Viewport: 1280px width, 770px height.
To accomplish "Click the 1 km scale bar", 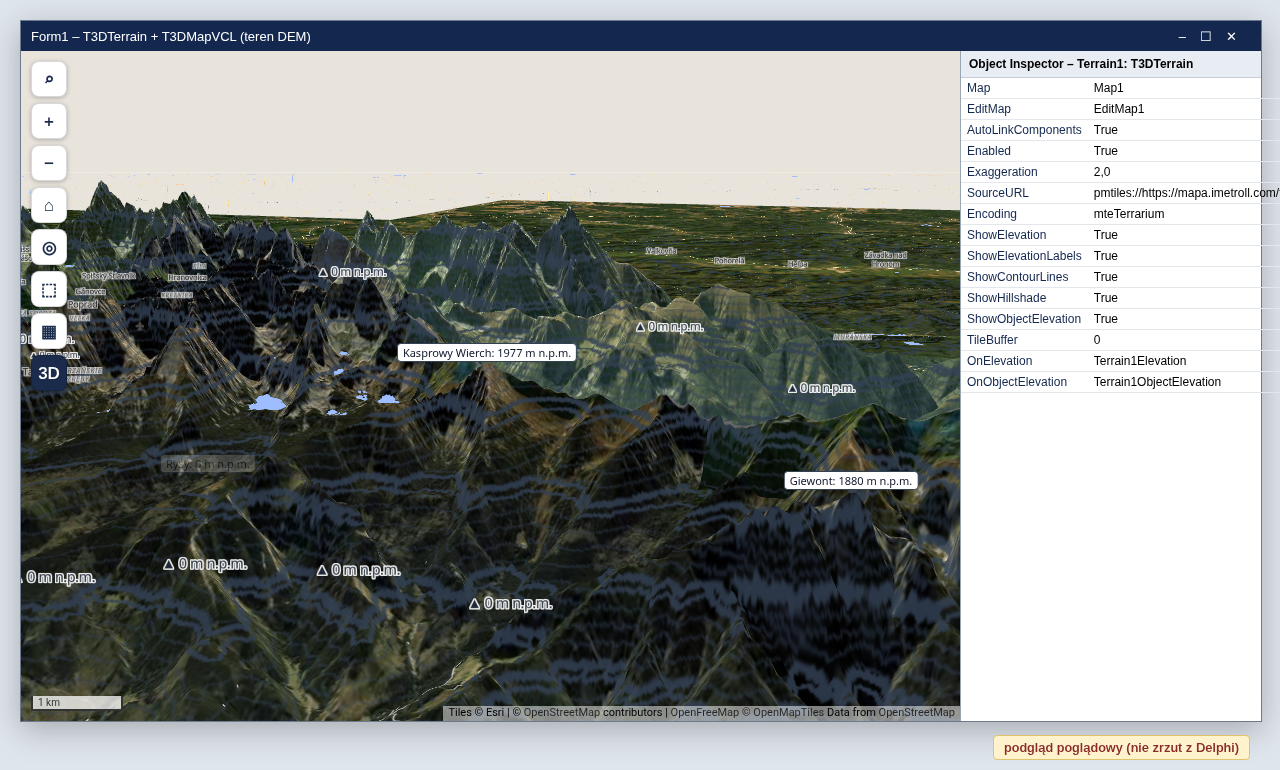I will coord(77,702).
